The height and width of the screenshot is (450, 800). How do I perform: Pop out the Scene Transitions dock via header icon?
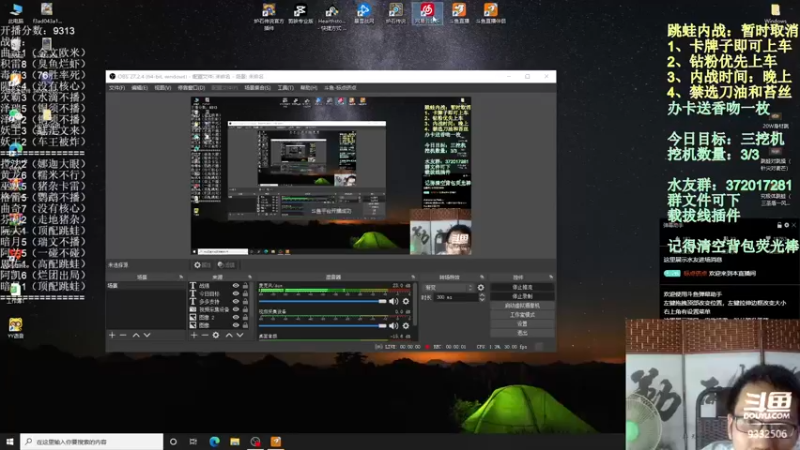pos(482,277)
